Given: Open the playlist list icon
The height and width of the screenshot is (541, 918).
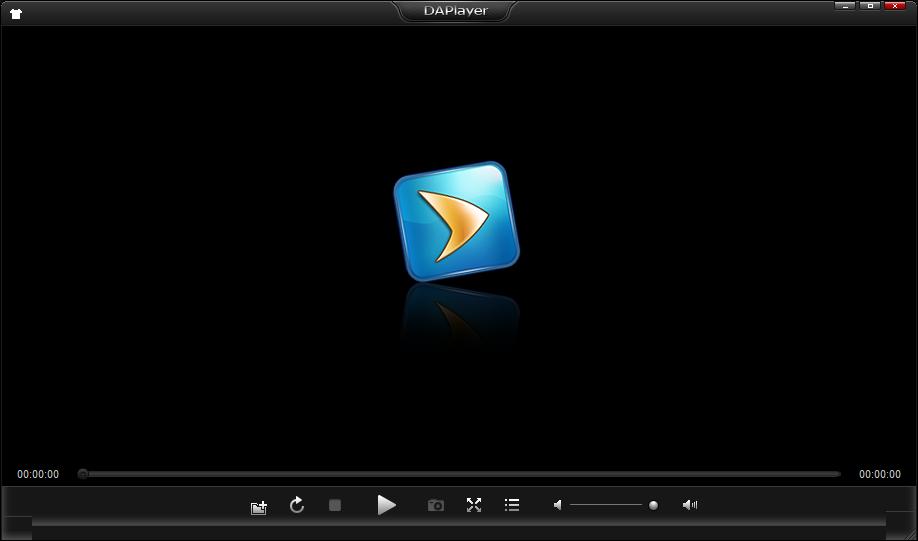Looking at the screenshot, I should coord(512,505).
